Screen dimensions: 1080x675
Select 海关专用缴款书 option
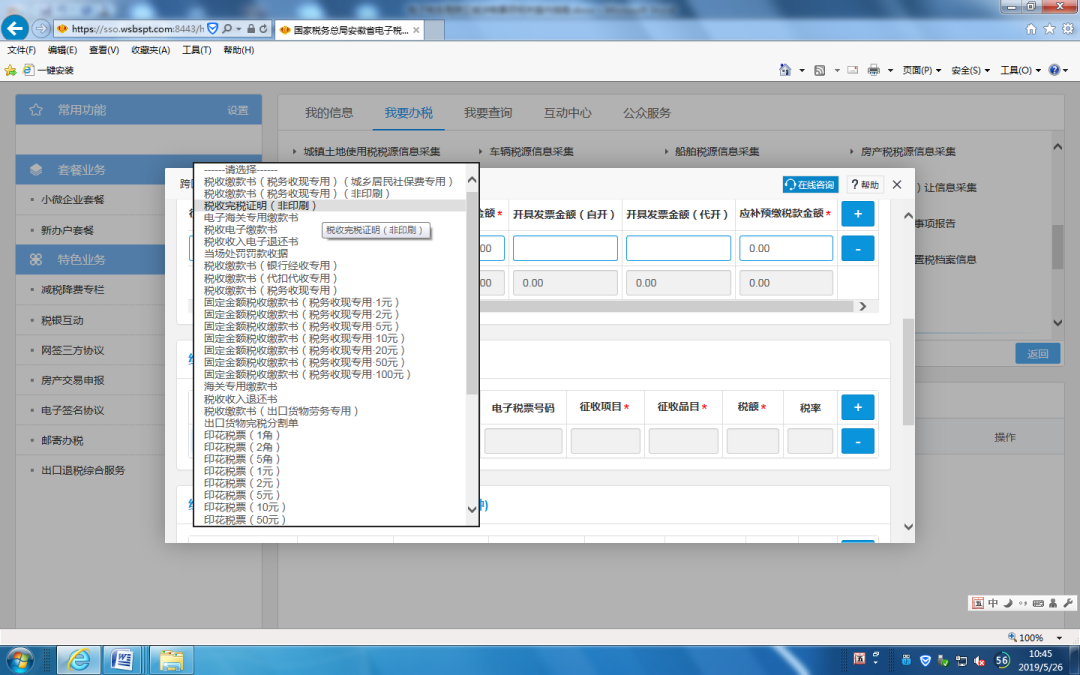pyautogui.click(x=331, y=386)
